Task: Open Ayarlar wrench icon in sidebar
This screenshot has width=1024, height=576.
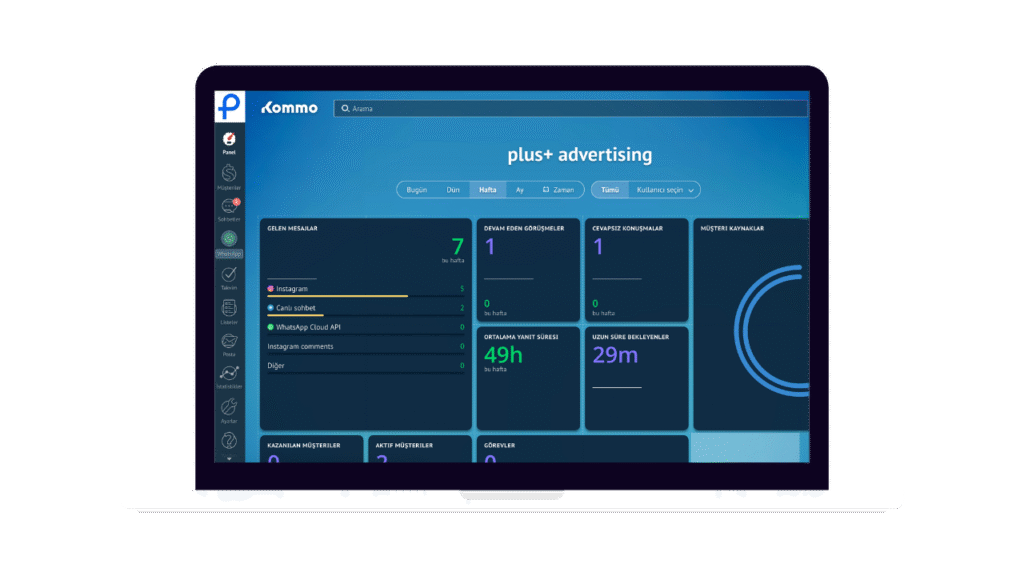Action: [x=229, y=407]
